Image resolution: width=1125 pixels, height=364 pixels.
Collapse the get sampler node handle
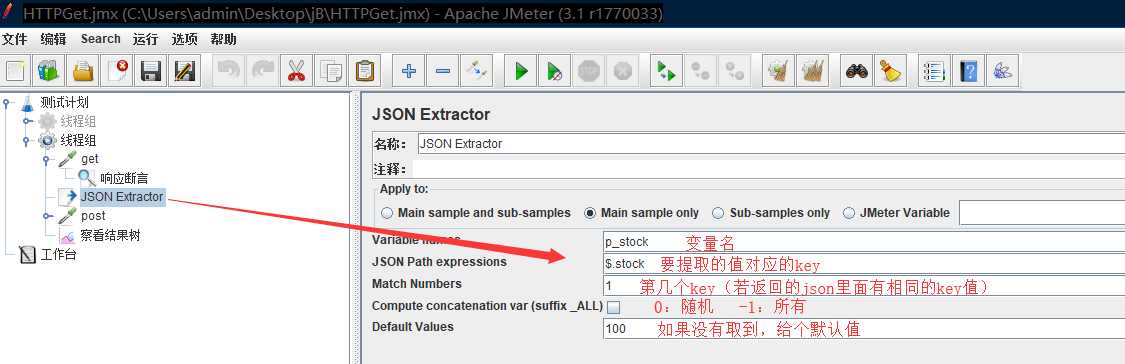(x=47, y=159)
